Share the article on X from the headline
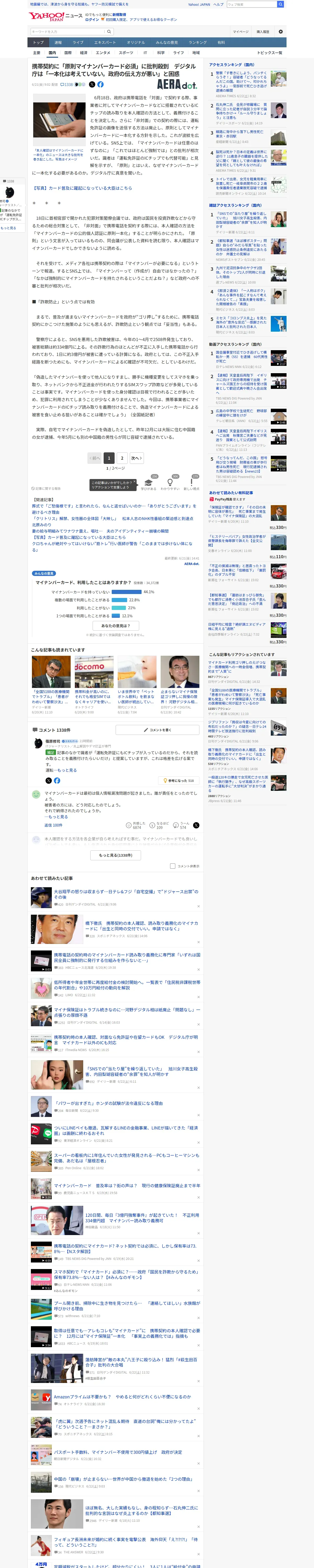The height and width of the screenshot is (1568, 314). coord(92,85)
